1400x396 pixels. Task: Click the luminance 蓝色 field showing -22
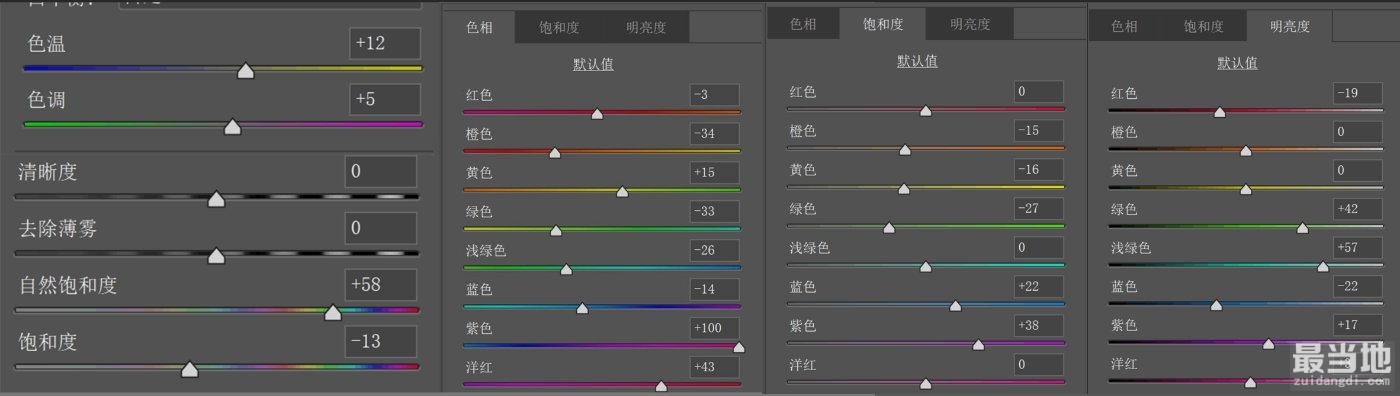coord(1359,287)
